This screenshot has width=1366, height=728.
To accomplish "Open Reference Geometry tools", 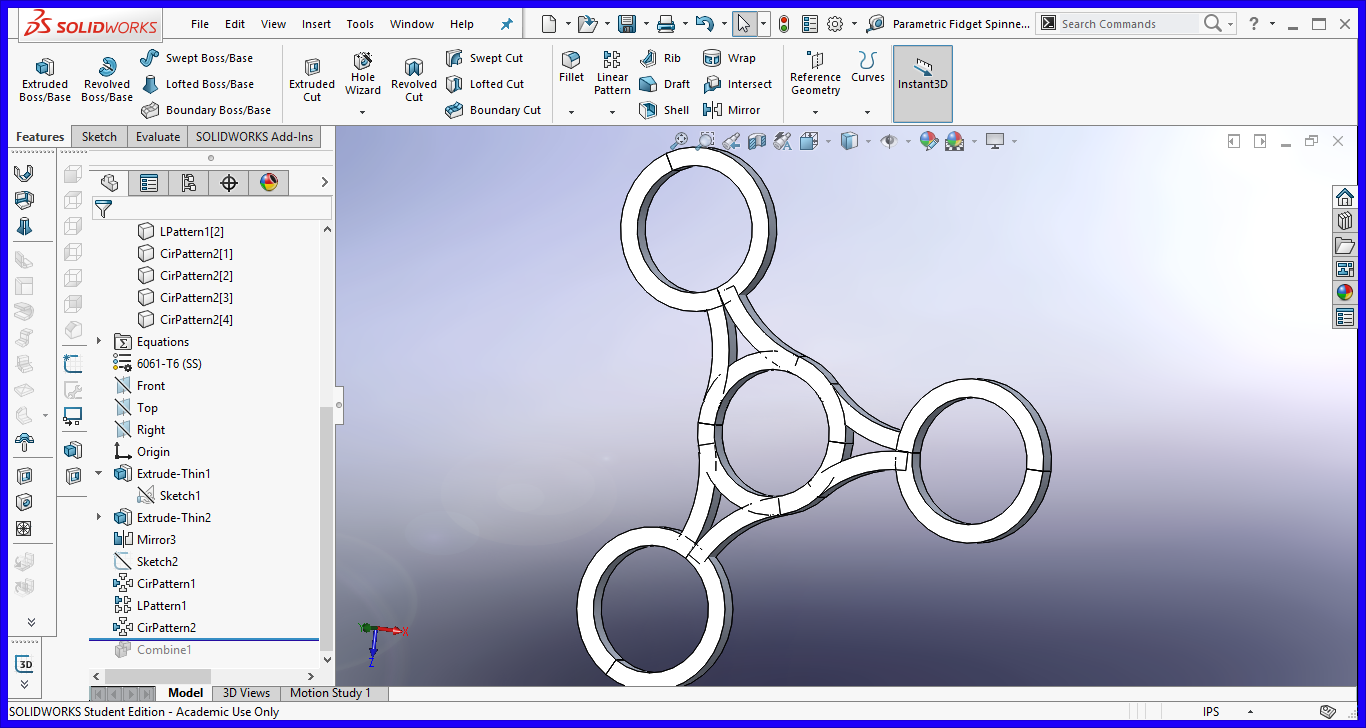I will coord(815,73).
